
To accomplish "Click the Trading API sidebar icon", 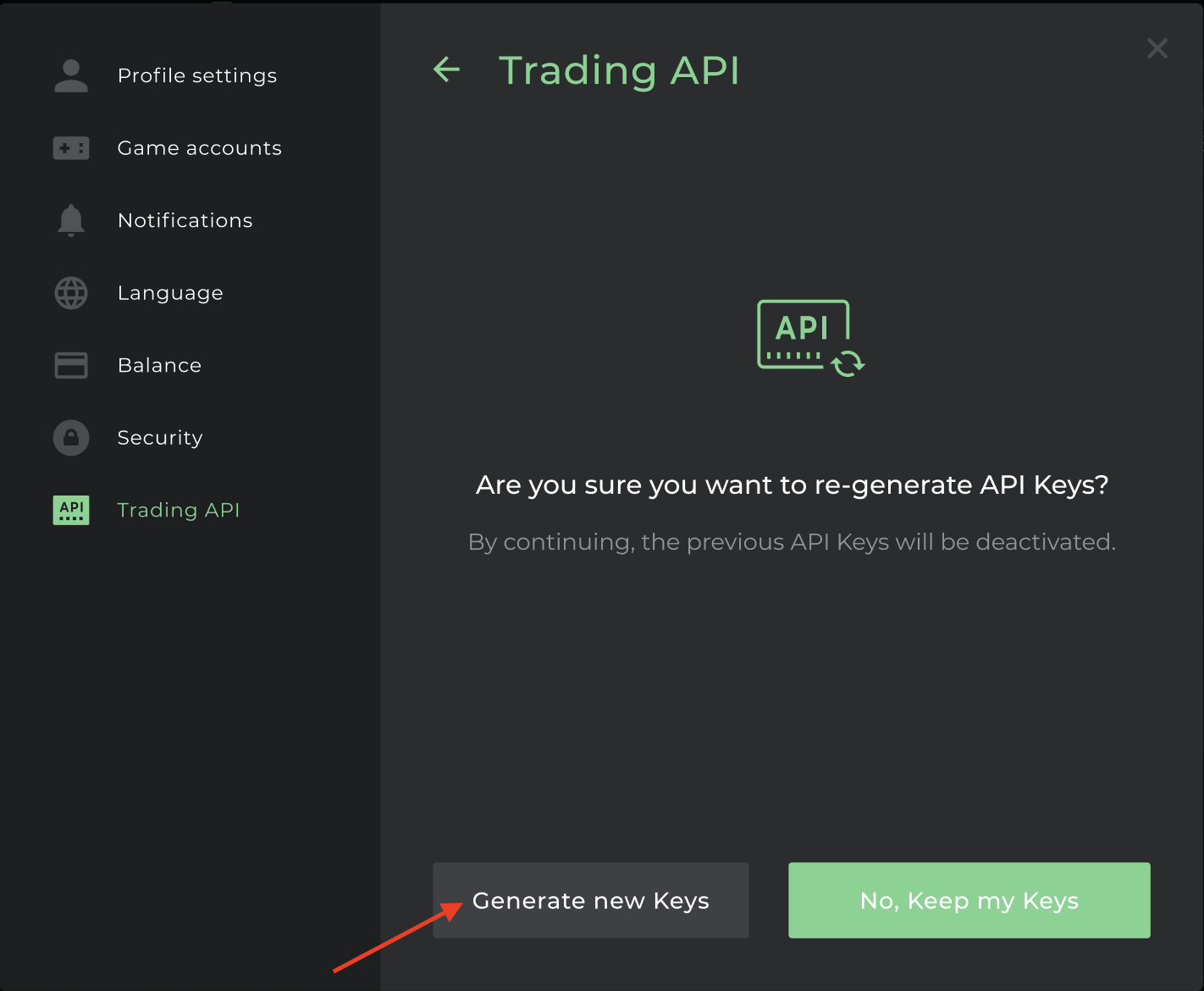I will (71, 510).
